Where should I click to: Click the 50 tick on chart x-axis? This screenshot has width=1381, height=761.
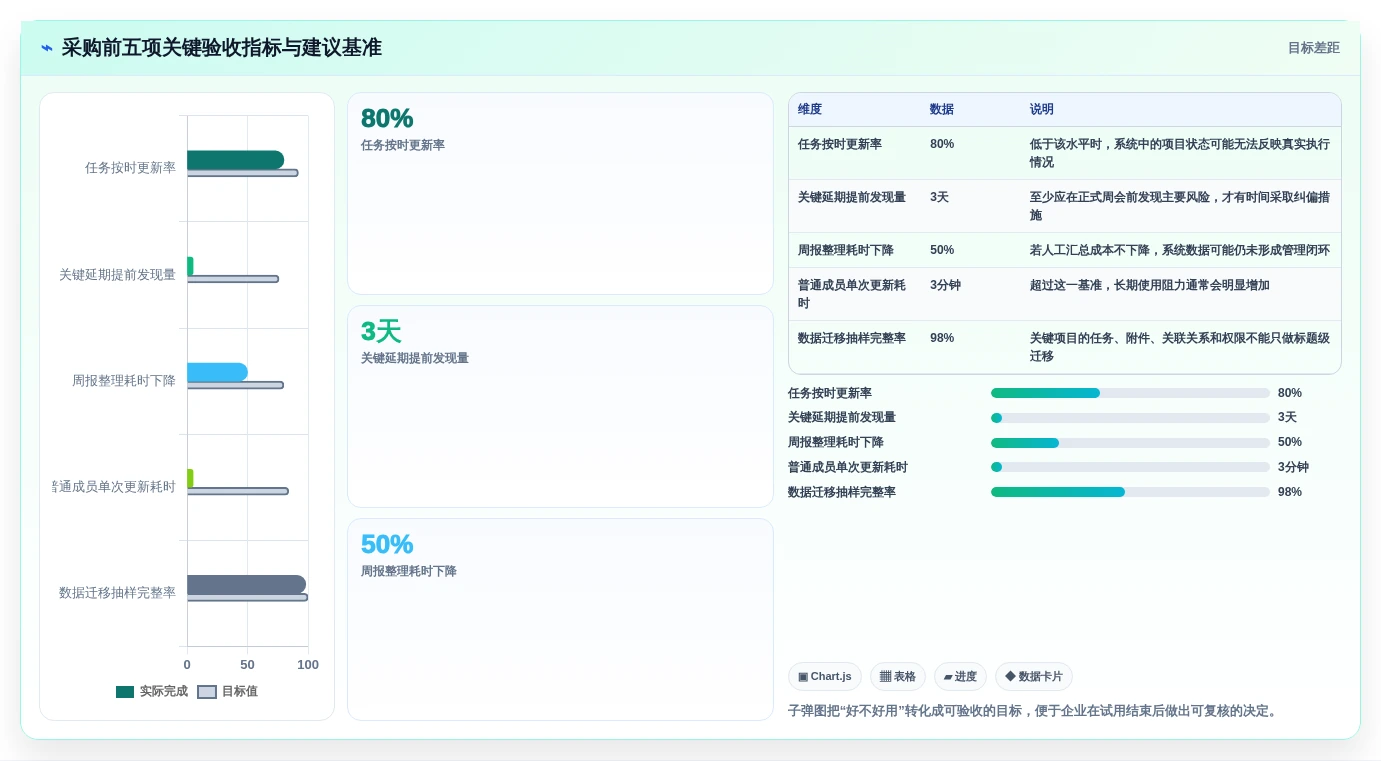247,665
